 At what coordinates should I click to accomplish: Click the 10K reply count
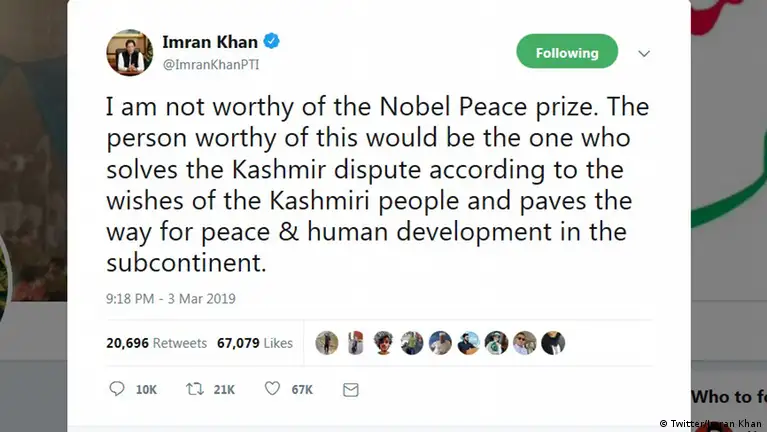146,390
